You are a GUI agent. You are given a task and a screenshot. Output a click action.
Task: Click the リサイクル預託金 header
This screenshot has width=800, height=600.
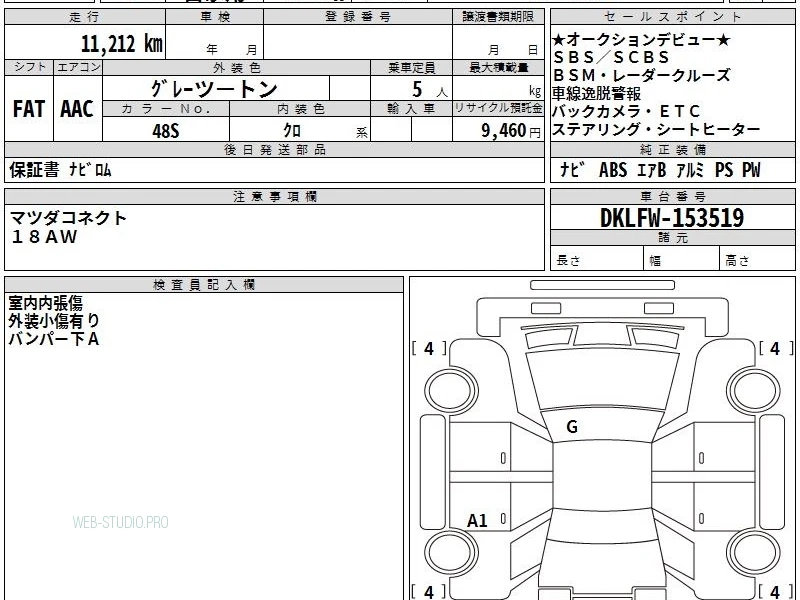click(498, 108)
